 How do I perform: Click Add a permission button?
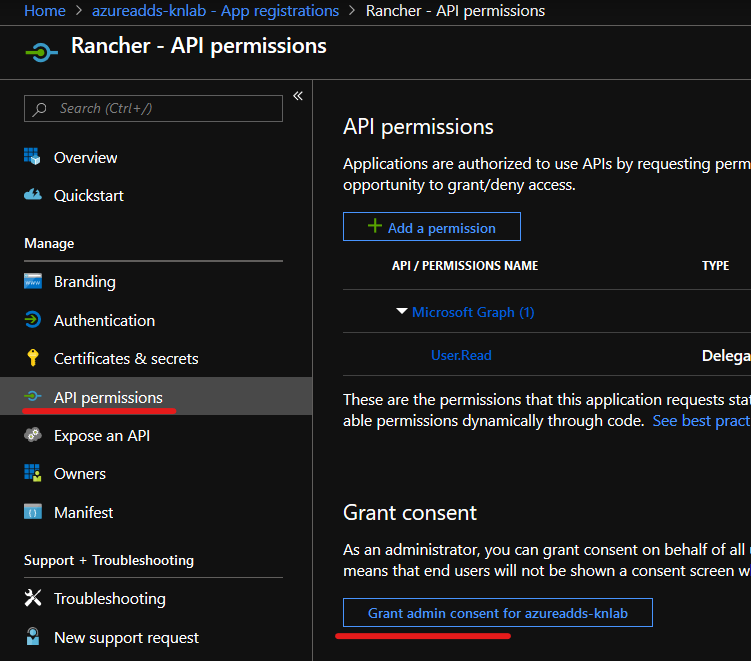[432, 227]
